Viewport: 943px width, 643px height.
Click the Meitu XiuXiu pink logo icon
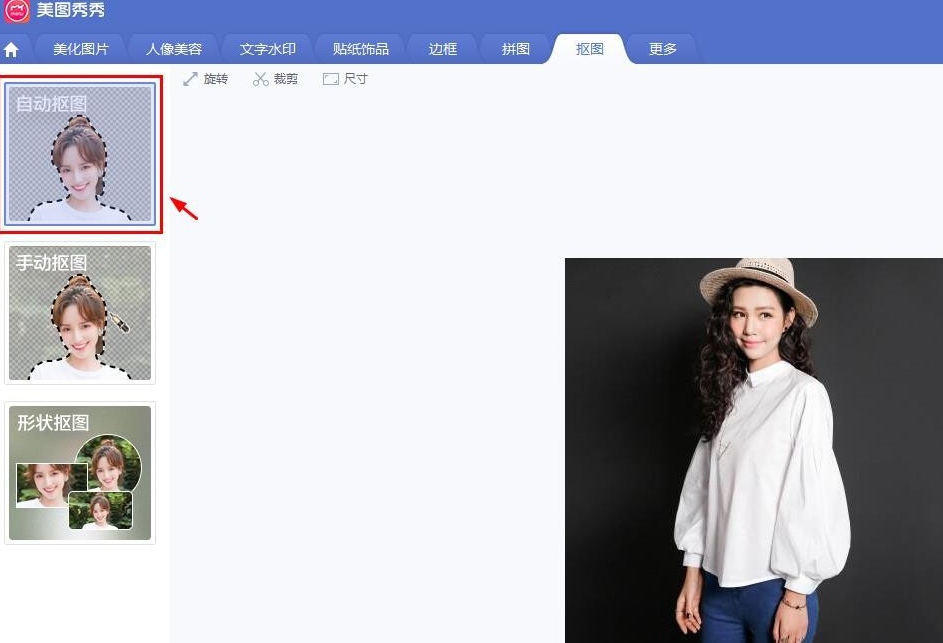(17, 12)
